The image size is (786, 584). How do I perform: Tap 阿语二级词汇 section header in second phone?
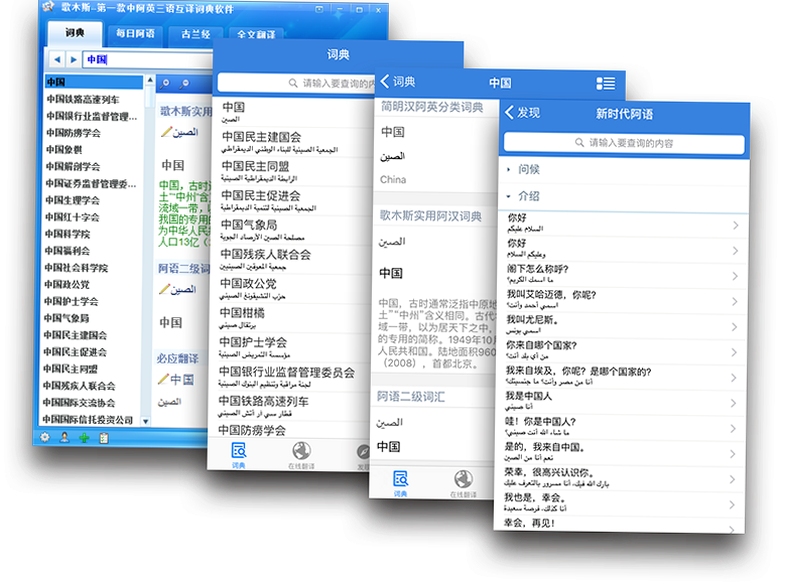411,397
